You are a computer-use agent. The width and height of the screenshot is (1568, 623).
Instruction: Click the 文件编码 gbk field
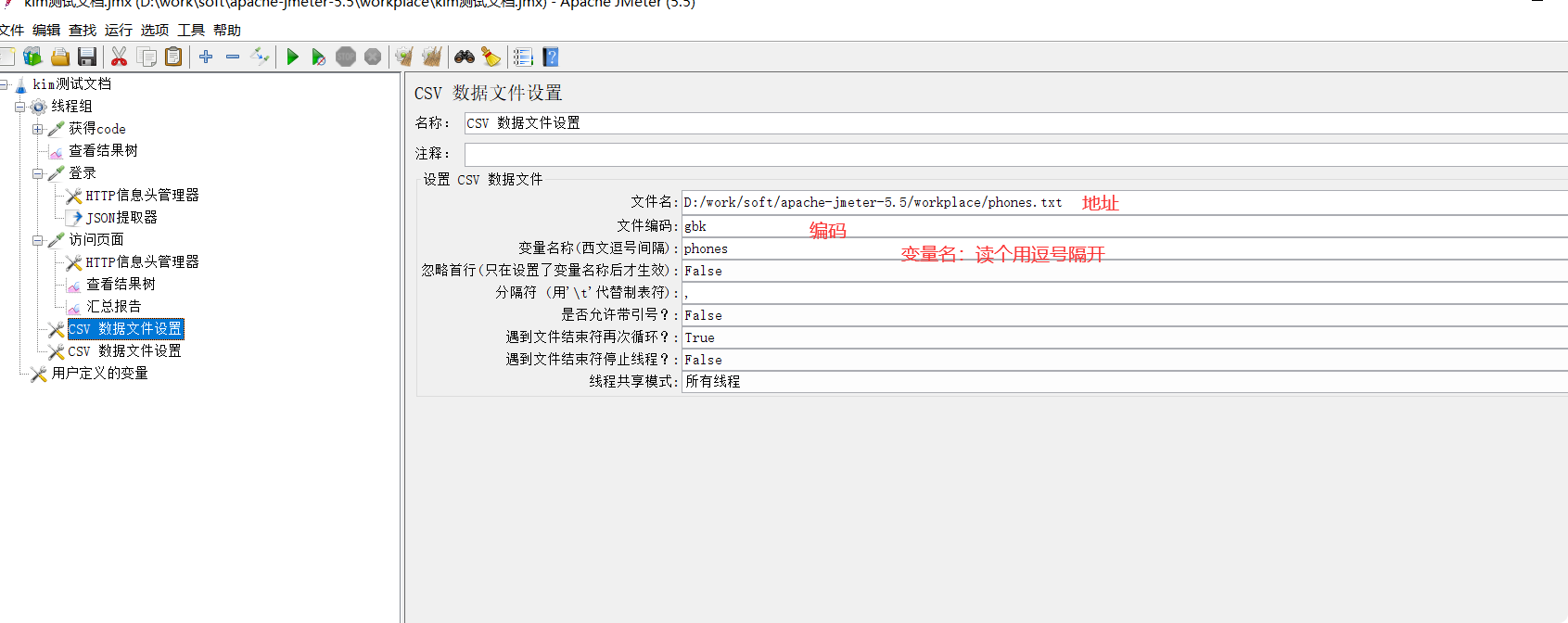click(x=1124, y=226)
